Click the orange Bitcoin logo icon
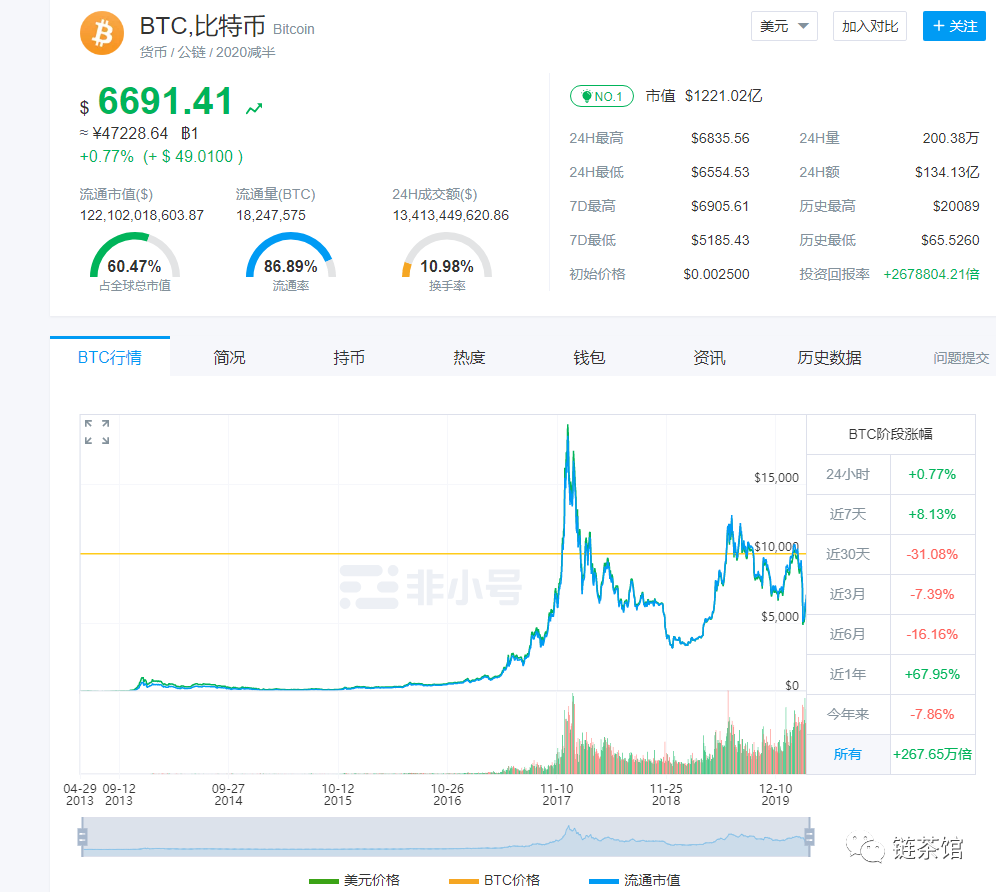 click(102, 33)
